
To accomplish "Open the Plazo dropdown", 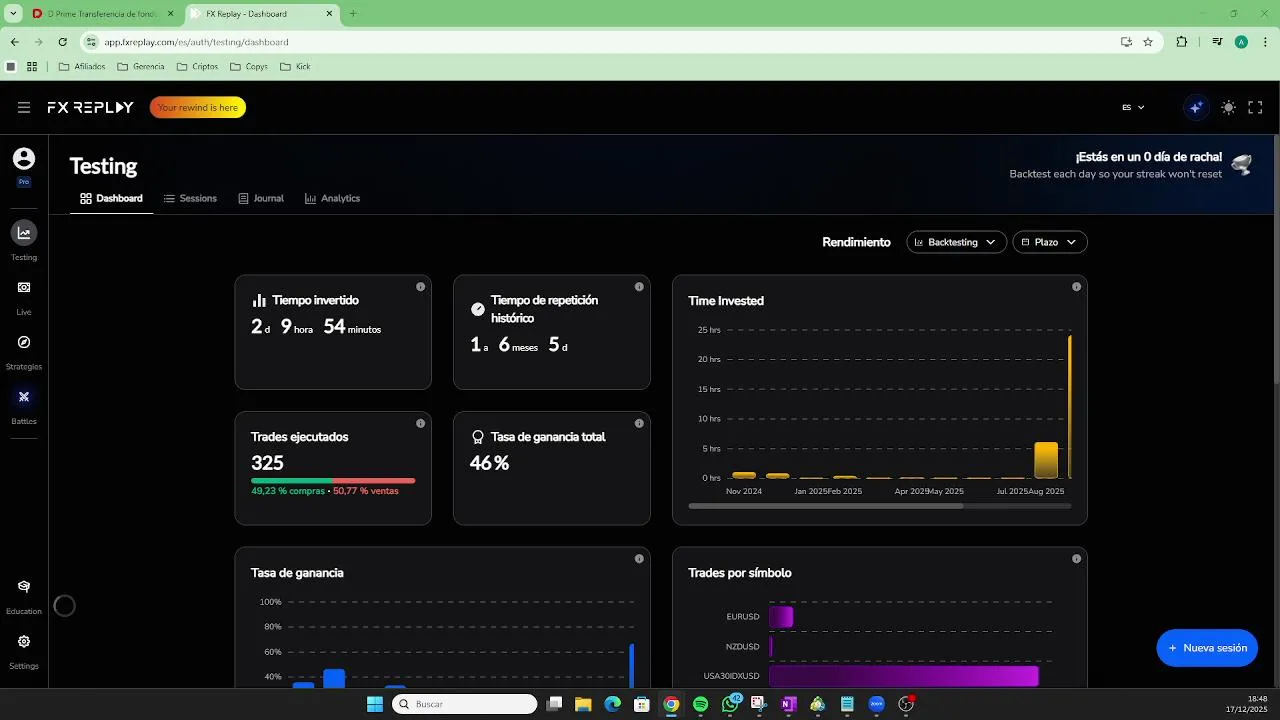I will (1050, 242).
